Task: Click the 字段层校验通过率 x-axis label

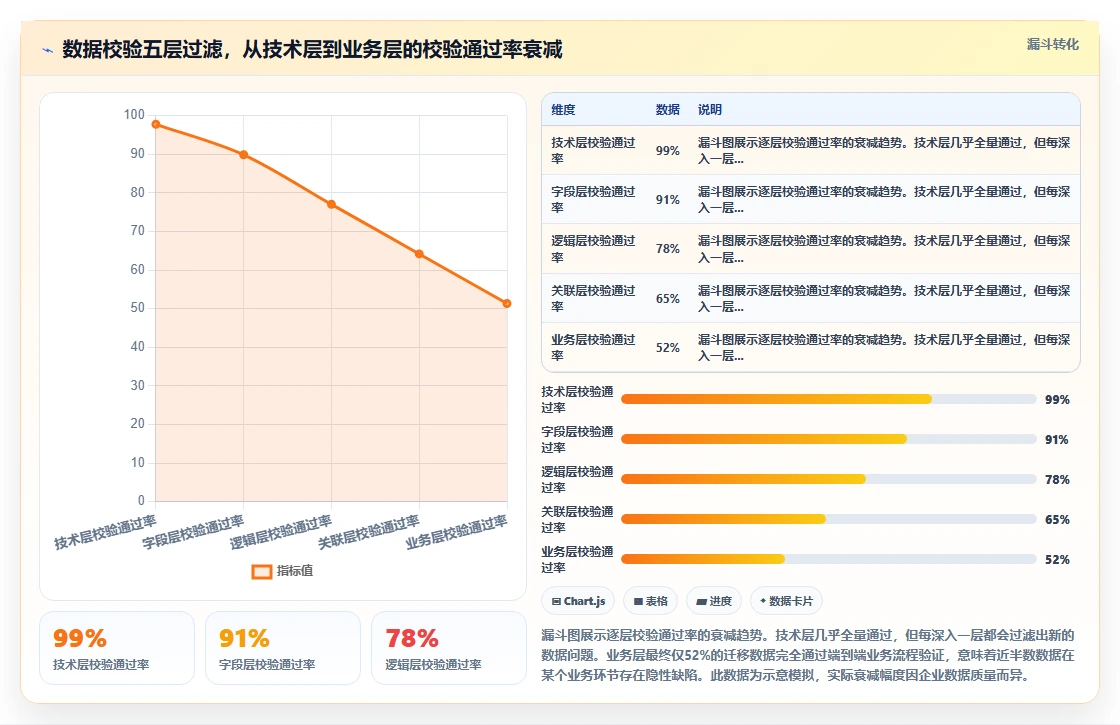Action: [x=193, y=532]
